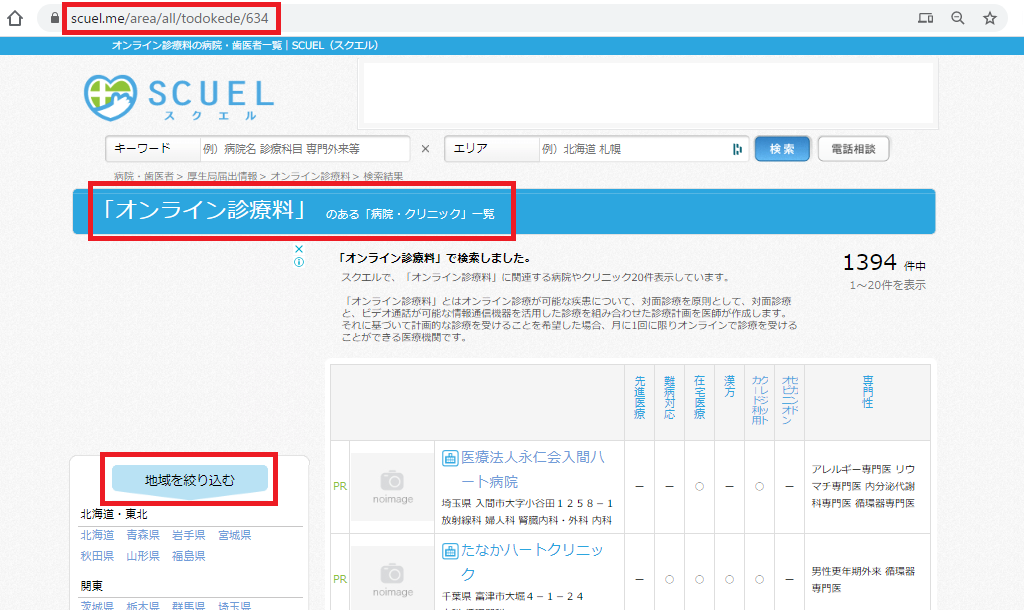Bookmark this page with star icon
Image resolution: width=1024 pixels, height=610 pixels.
[x=990, y=18]
